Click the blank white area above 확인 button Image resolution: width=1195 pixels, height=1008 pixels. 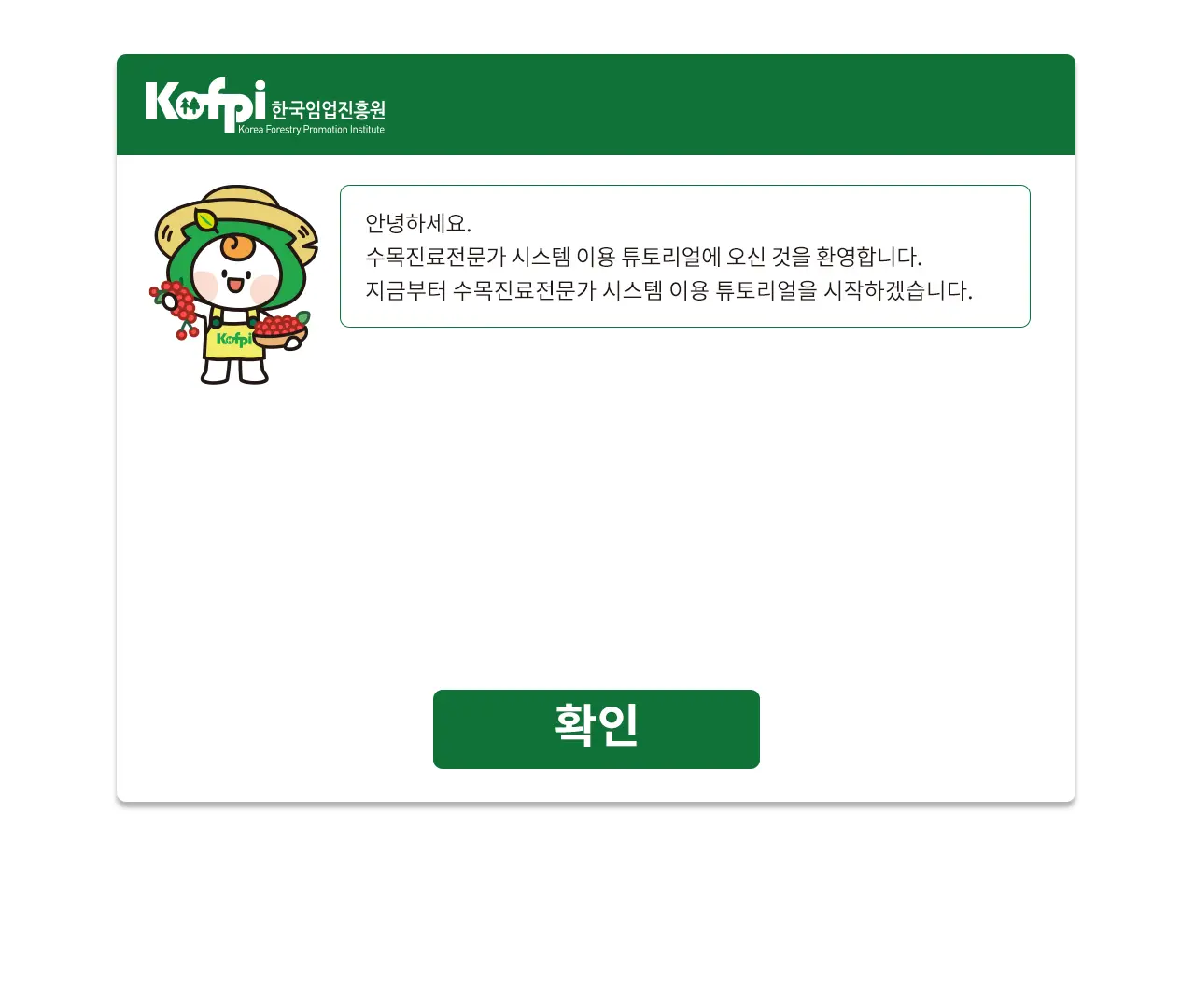(596, 509)
